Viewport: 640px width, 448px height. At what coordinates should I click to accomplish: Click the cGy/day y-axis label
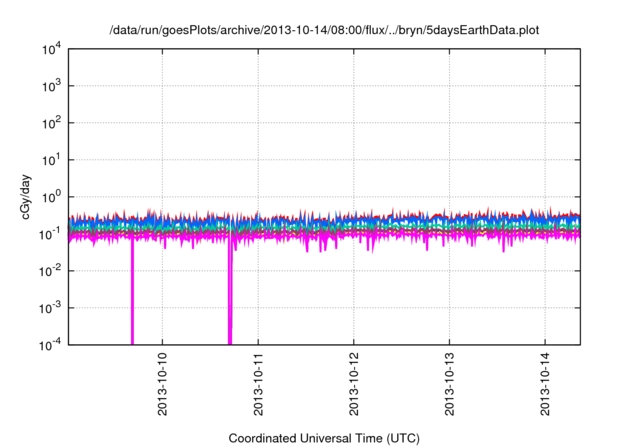click(26, 197)
